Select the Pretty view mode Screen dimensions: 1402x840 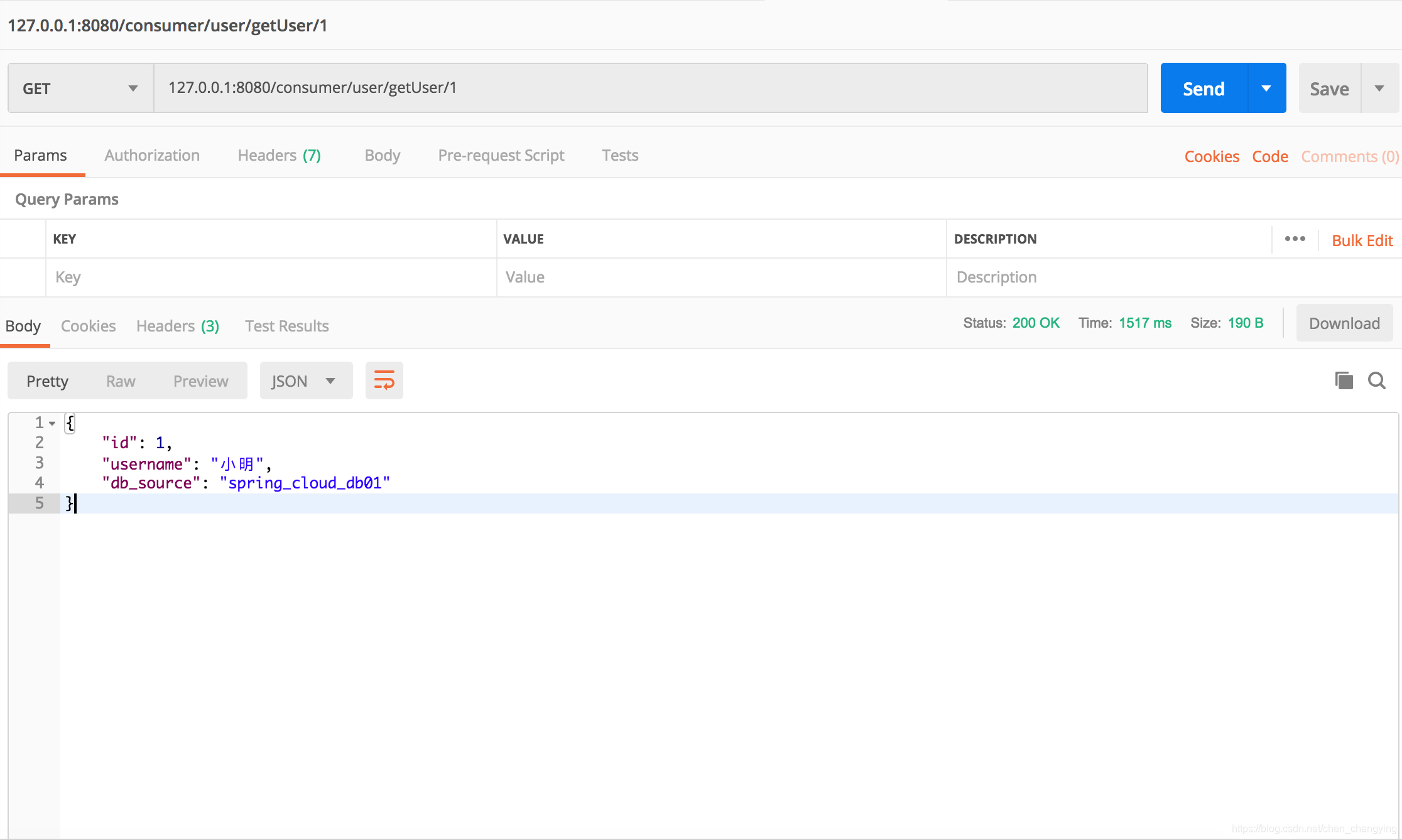(x=48, y=381)
